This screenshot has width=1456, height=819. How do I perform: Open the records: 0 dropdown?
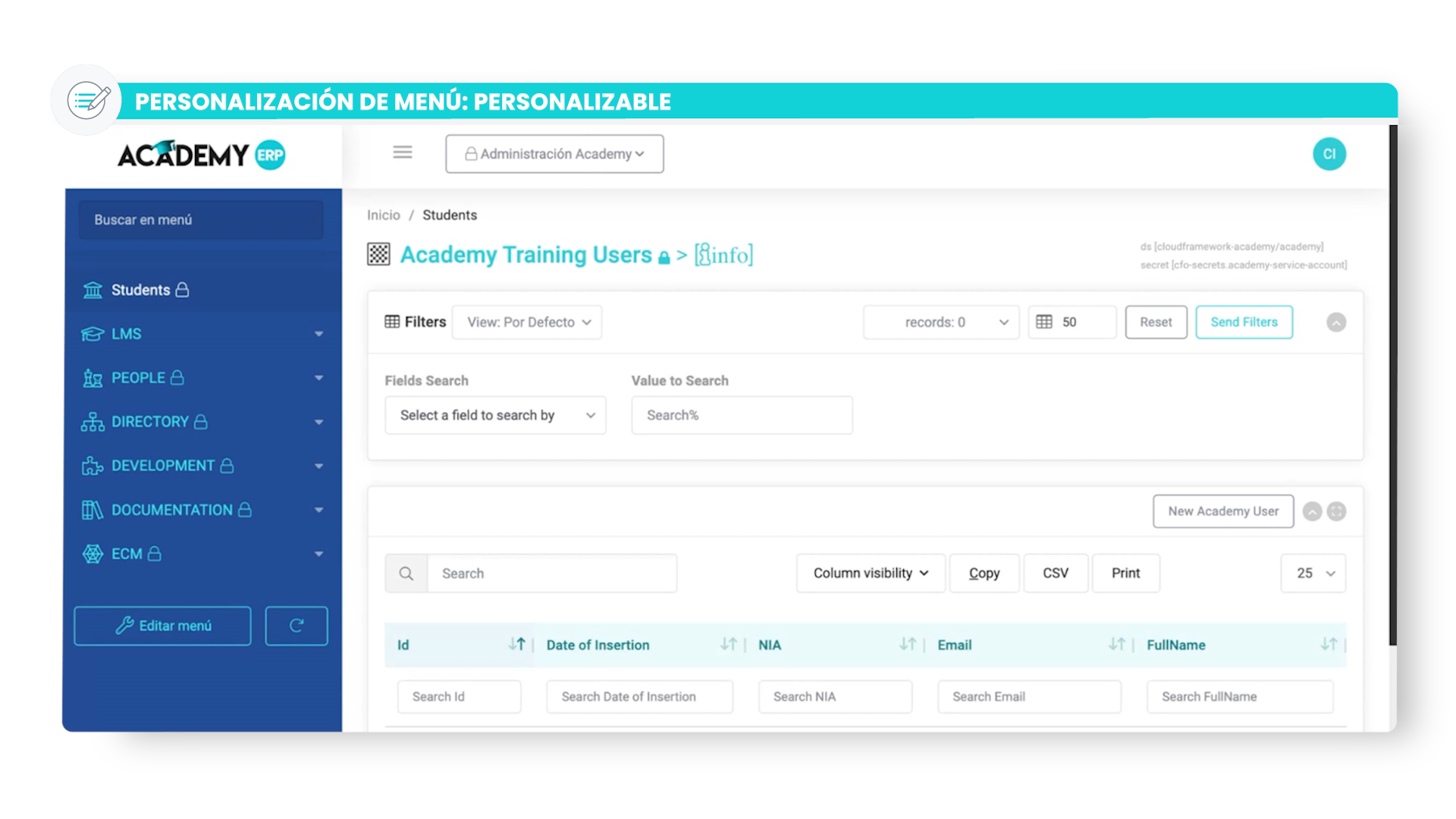(x=941, y=322)
